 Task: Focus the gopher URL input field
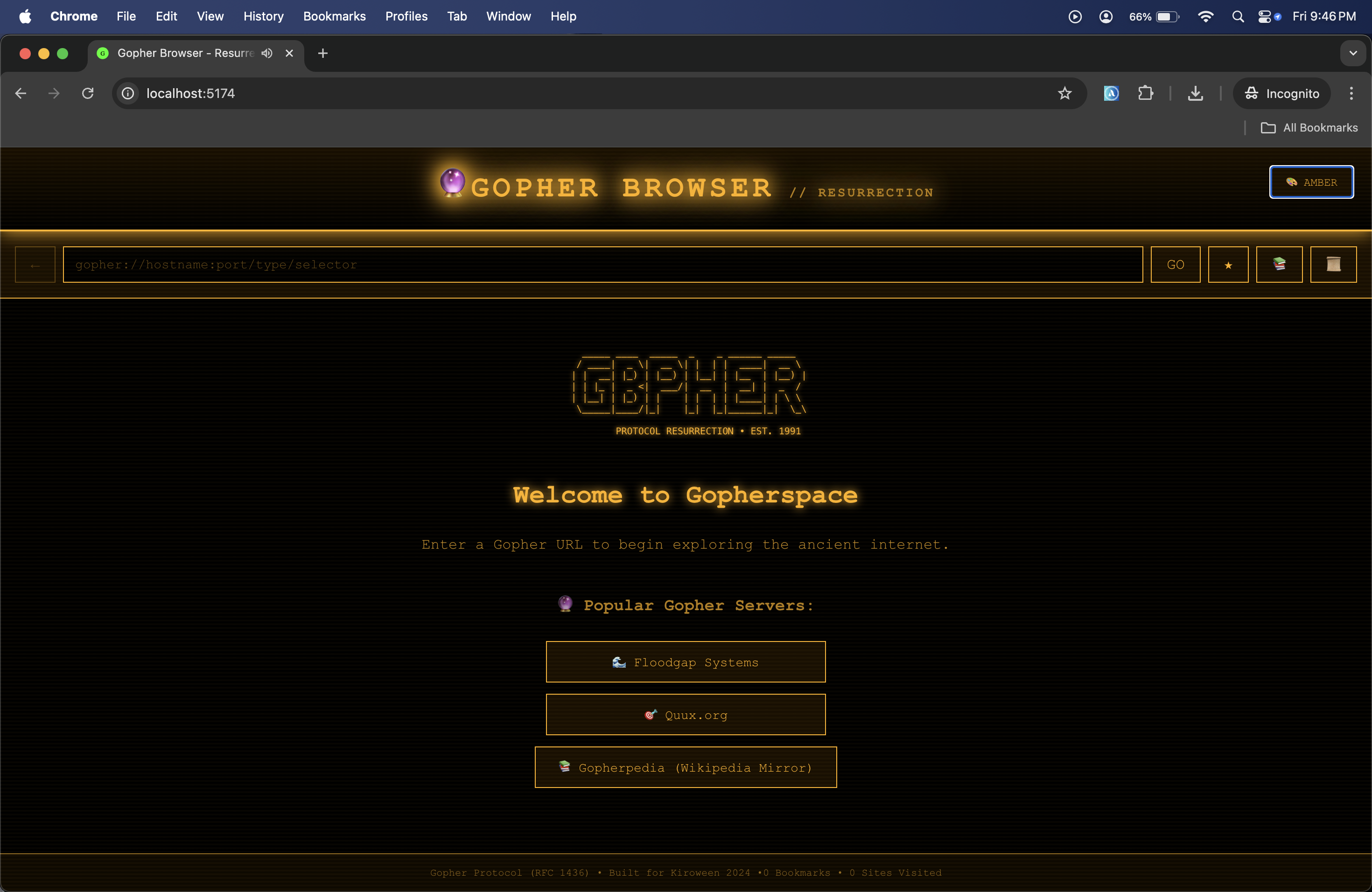pyautogui.click(x=602, y=265)
